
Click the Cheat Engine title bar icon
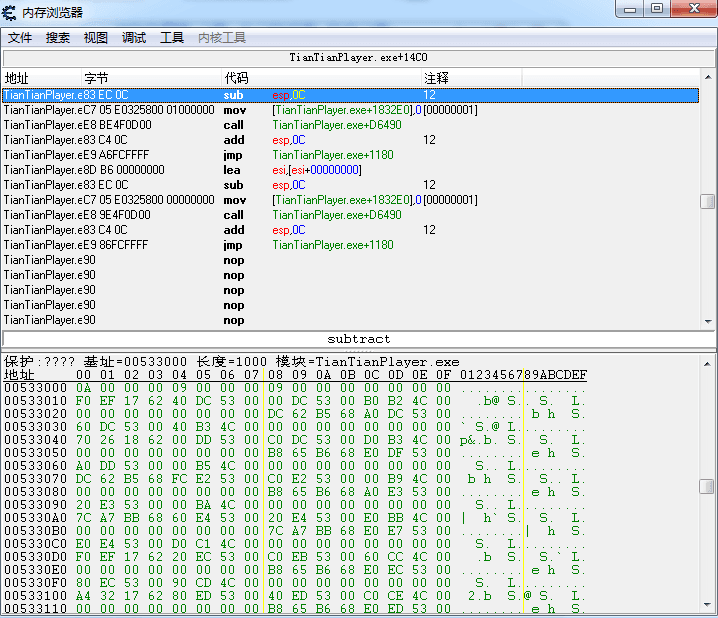(9, 12)
